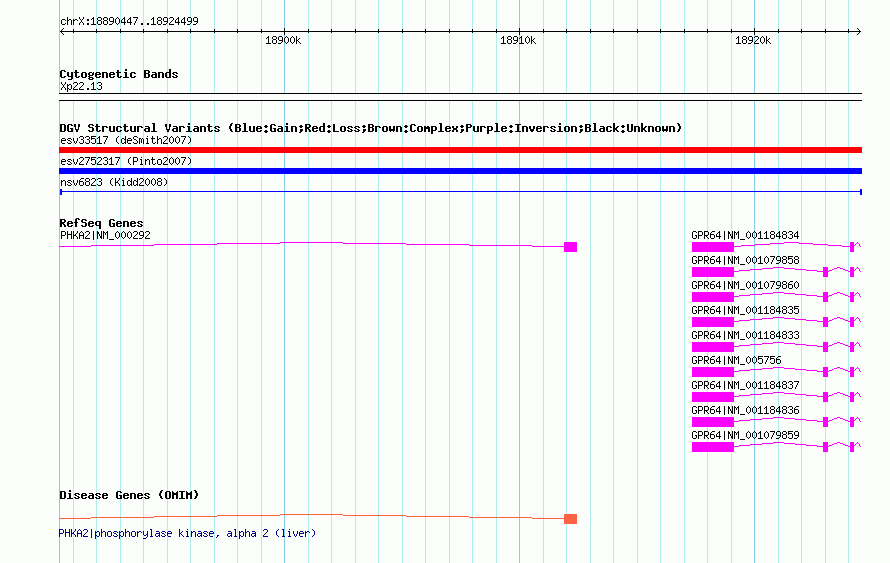The width and height of the screenshot is (890, 563).
Task: Select GPR64|NM_001079859 transcript label
Action: [745, 435]
